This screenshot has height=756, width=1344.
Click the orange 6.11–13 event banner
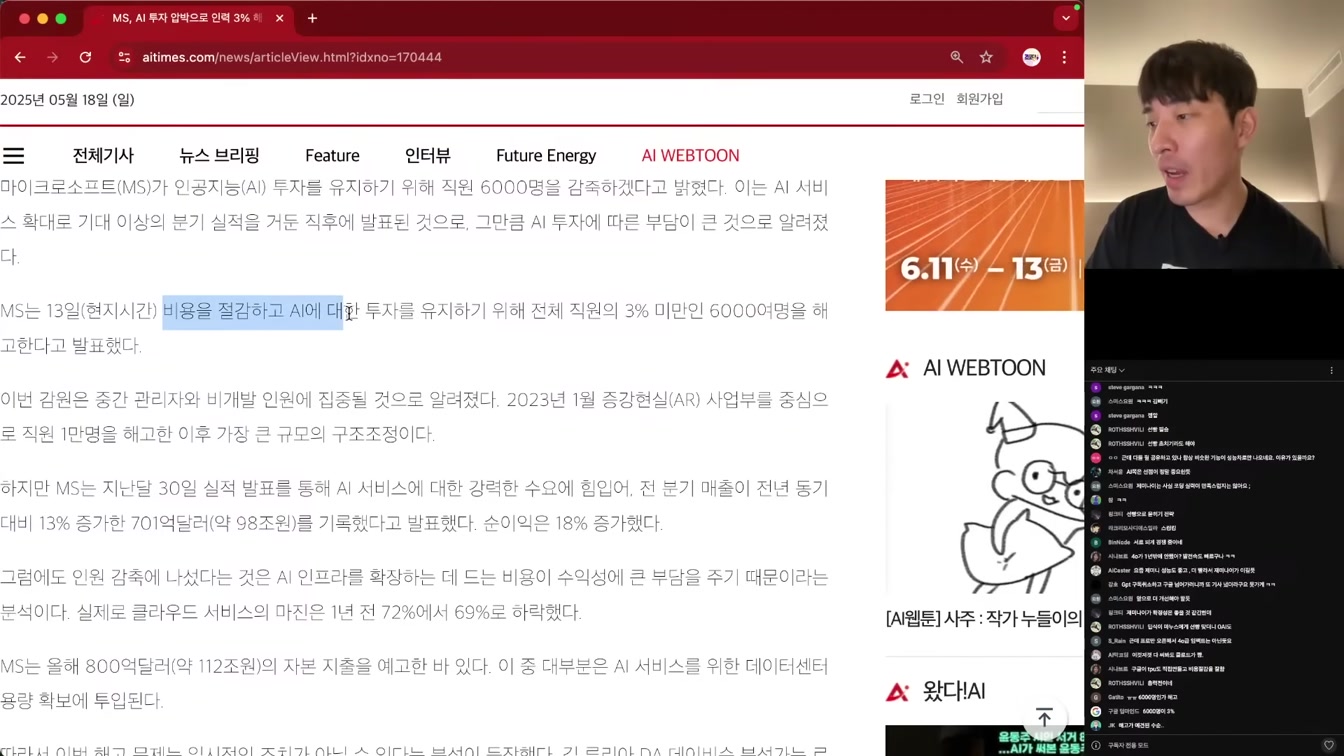pyautogui.click(x=984, y=245)
